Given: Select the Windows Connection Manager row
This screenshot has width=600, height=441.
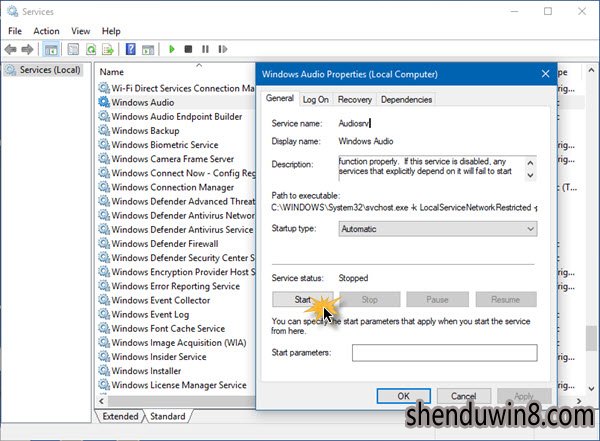Looking at the screenshot, I should (176, 187).
